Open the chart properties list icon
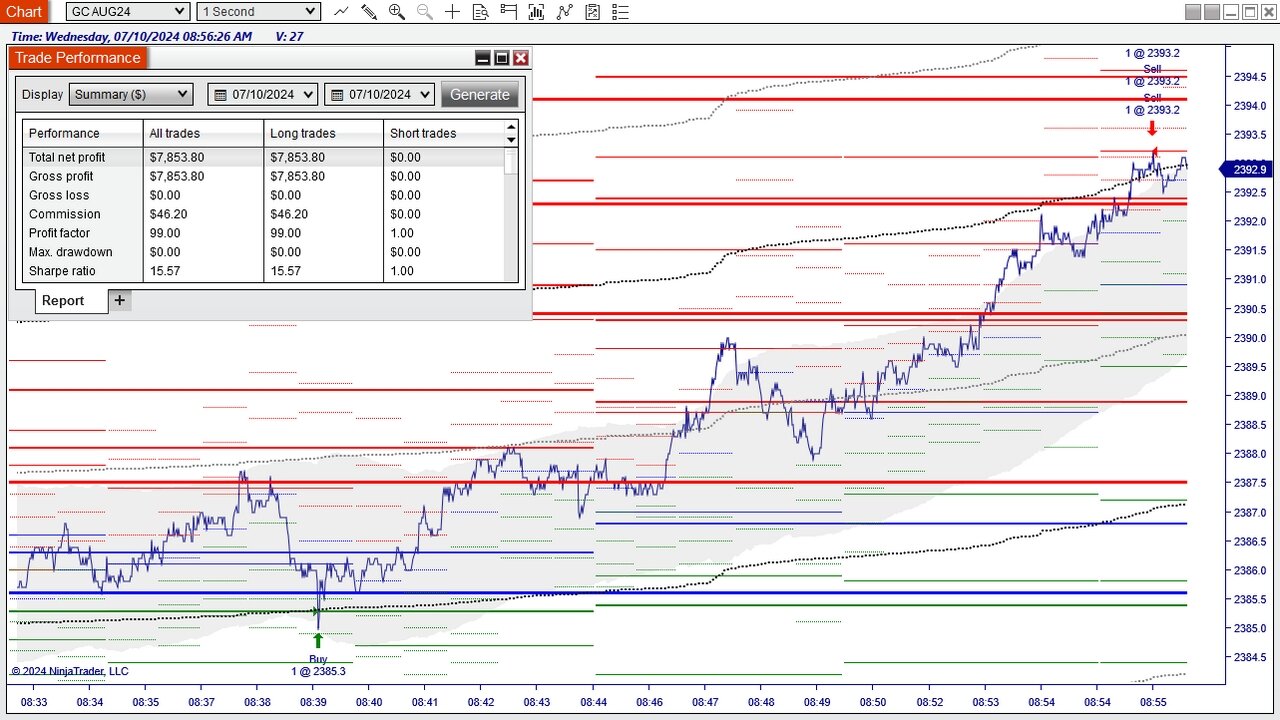This screenshot has height=720, width=1280. point(621,12)
